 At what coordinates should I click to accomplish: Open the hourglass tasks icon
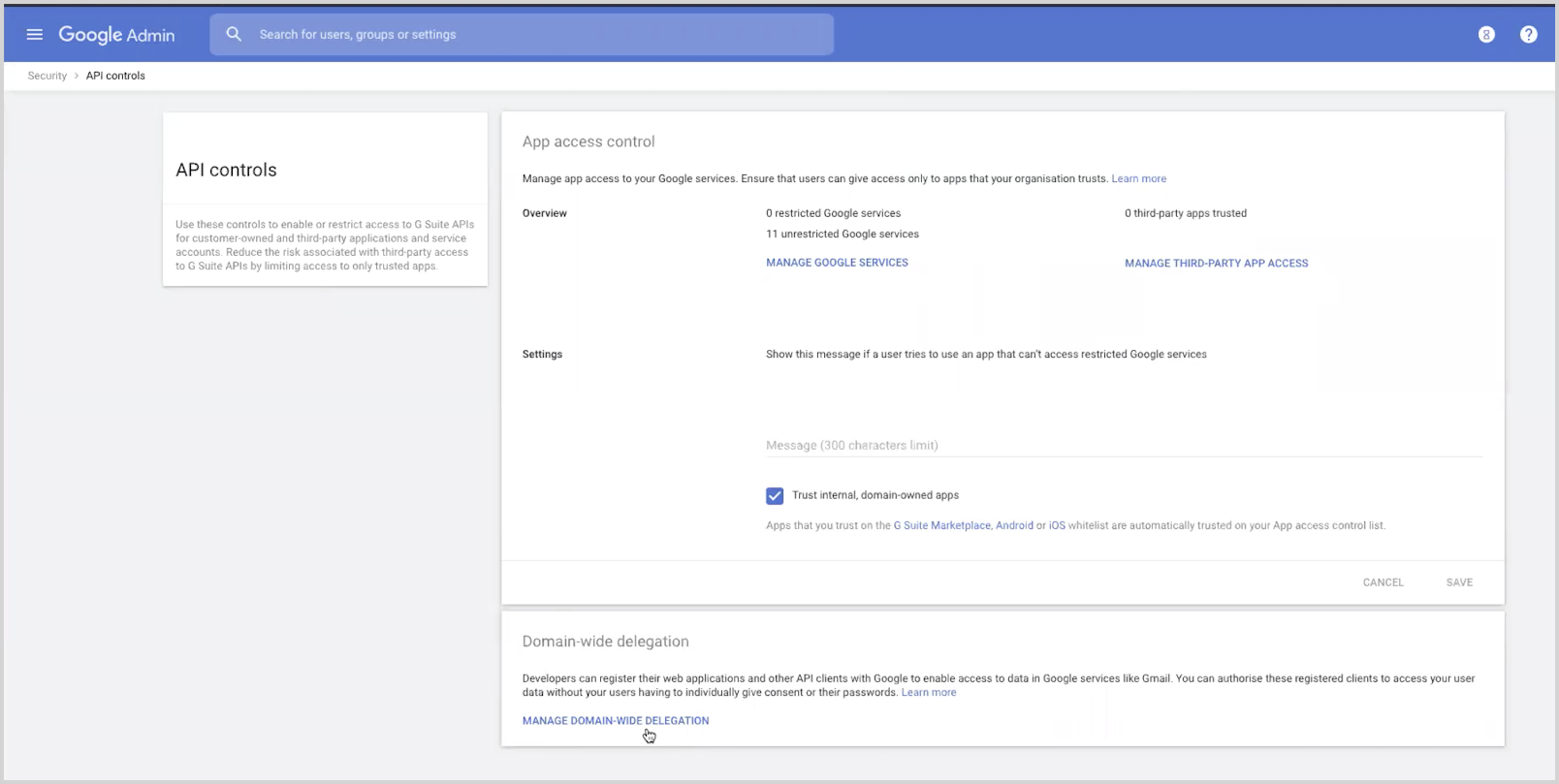[x=1485, y=35]
